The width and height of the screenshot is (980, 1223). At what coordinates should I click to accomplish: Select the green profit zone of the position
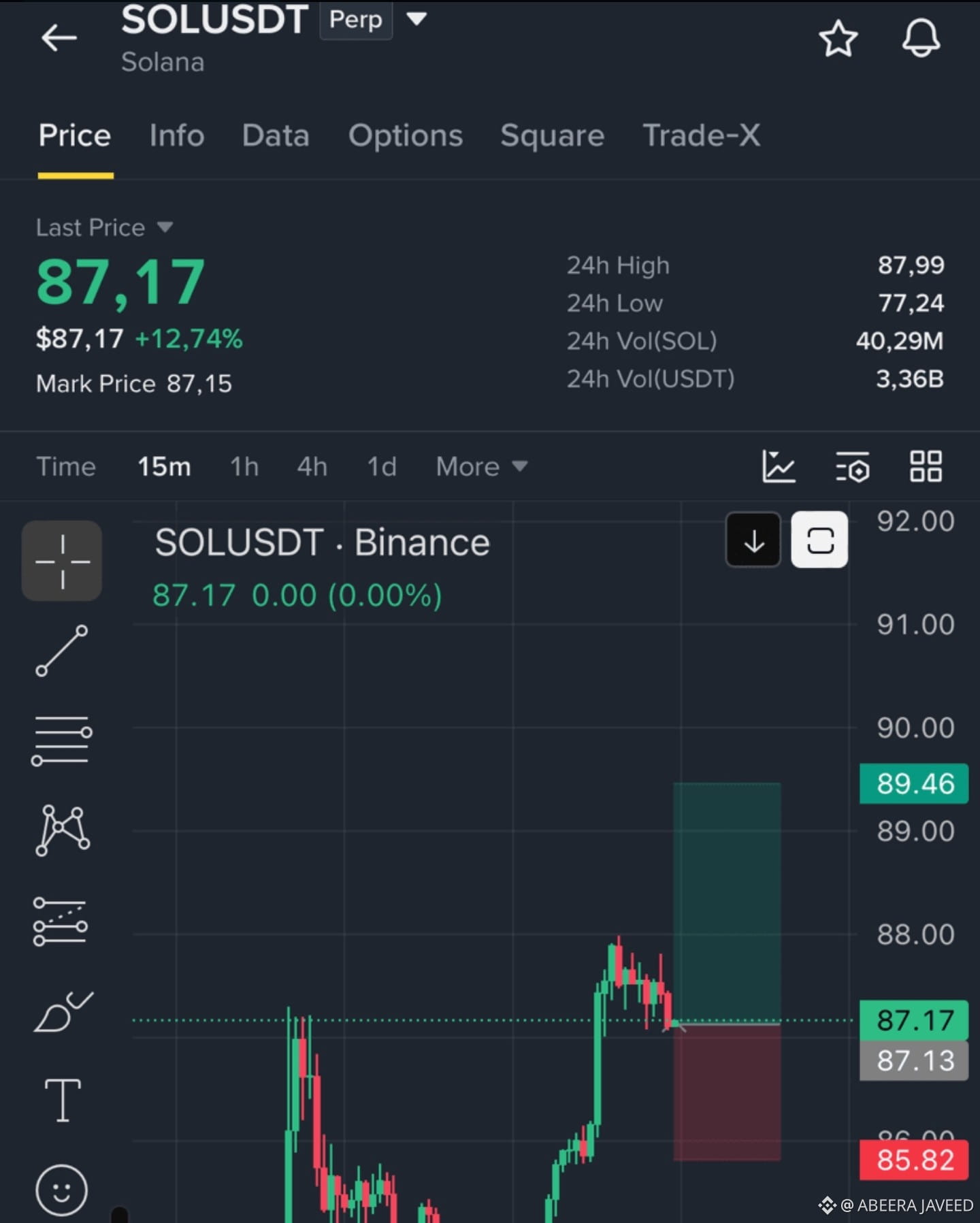pos(727,902)
